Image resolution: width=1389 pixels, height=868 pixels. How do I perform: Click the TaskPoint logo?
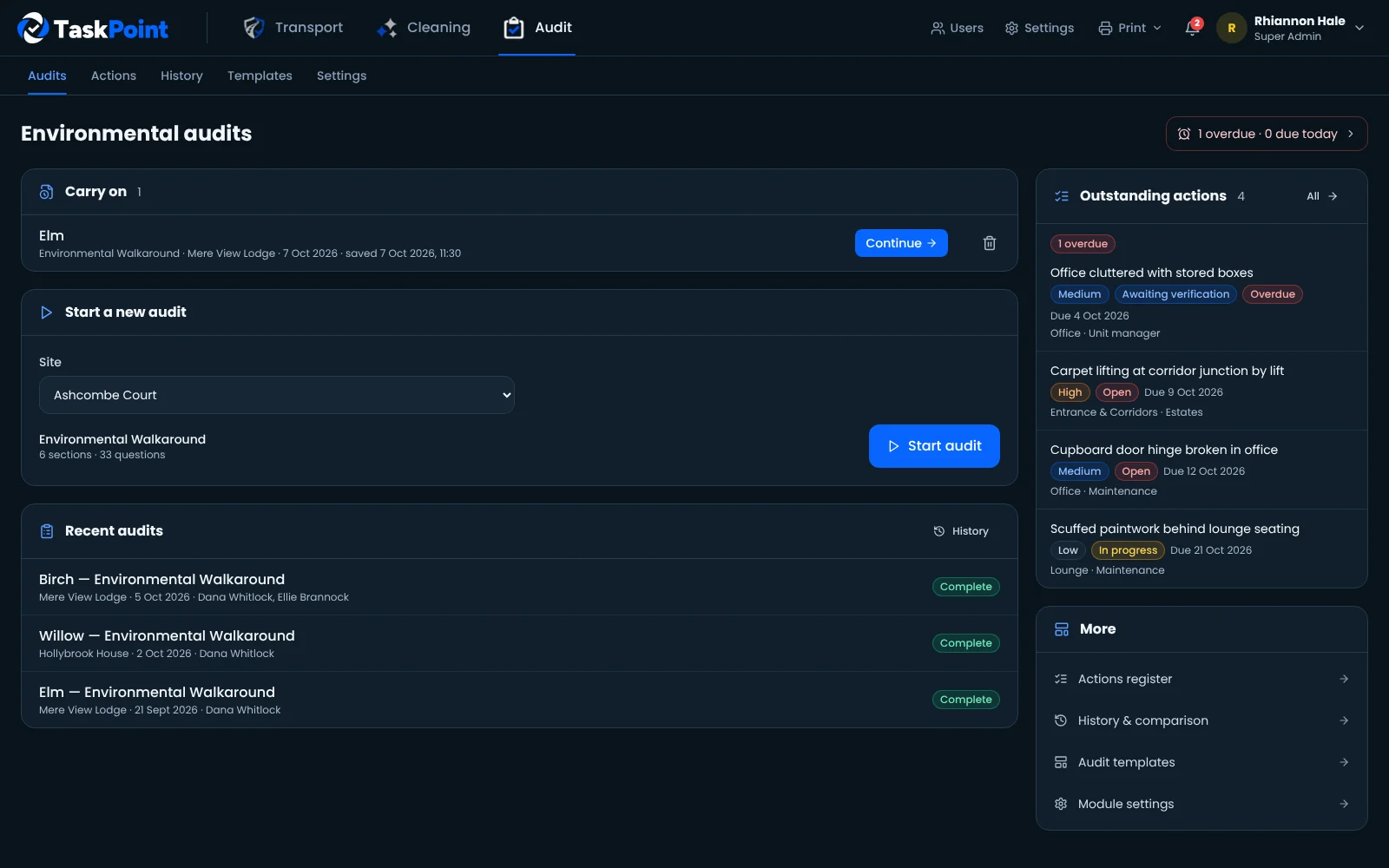(93, 28)
